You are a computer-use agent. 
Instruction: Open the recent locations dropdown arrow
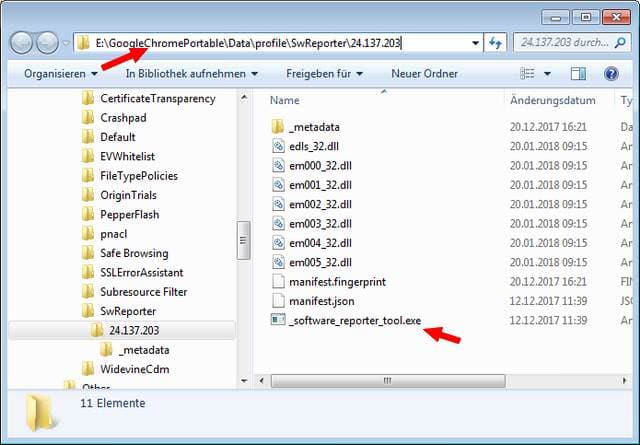(x=65, y=43)
